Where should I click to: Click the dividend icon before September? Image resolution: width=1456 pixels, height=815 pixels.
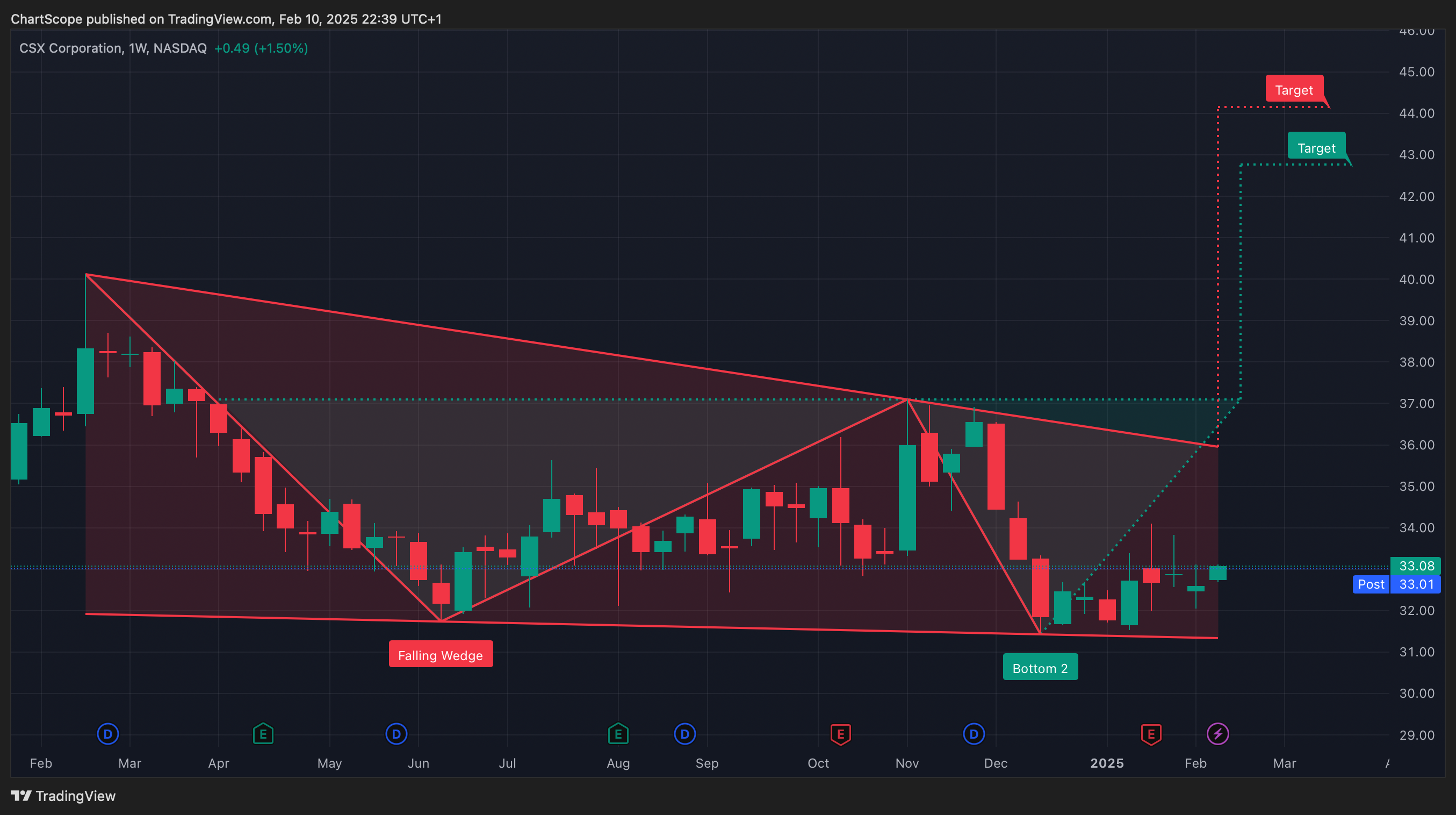684,734
